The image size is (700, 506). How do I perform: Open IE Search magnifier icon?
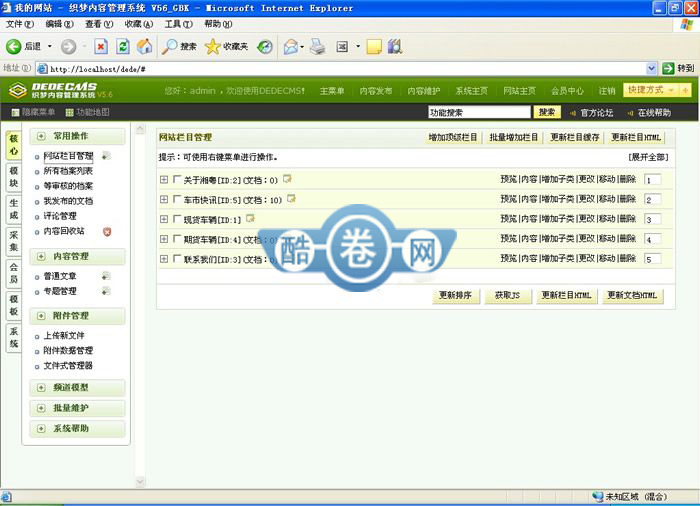(169, 46)
